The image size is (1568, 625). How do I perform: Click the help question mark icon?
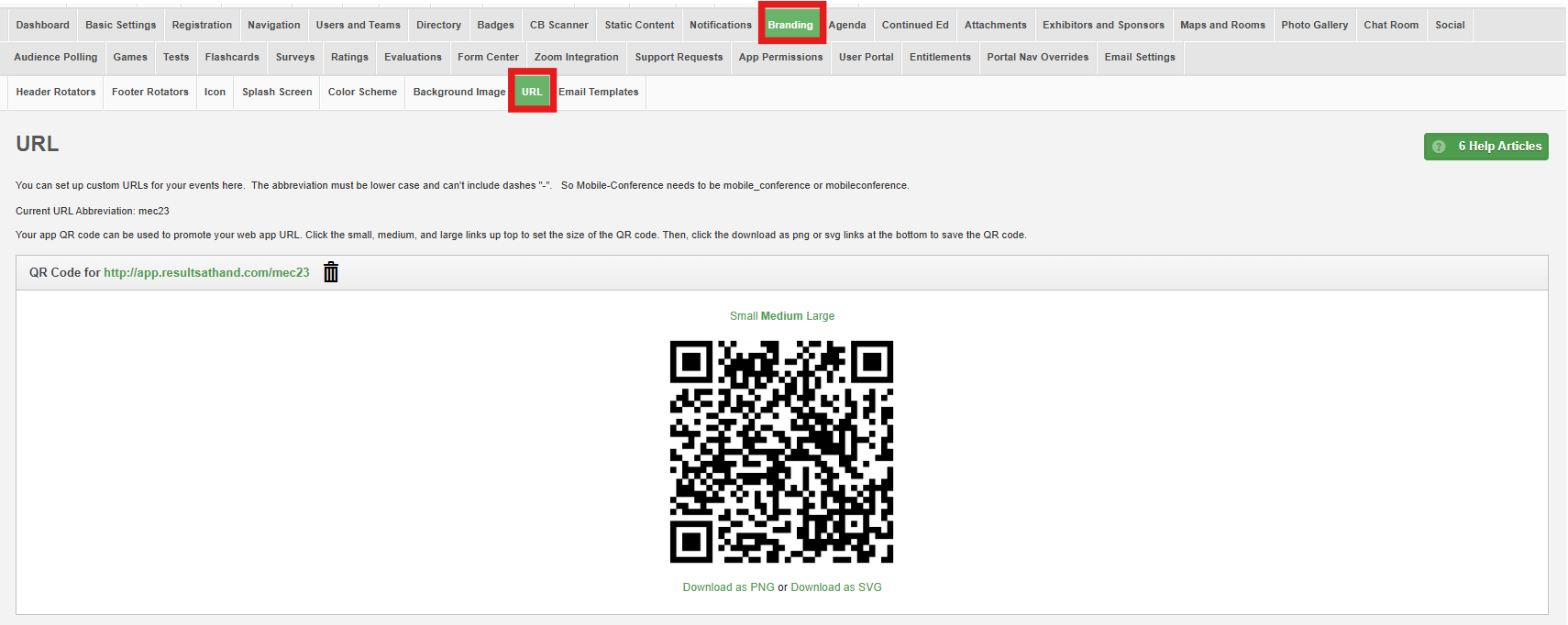coord(1439,147)
